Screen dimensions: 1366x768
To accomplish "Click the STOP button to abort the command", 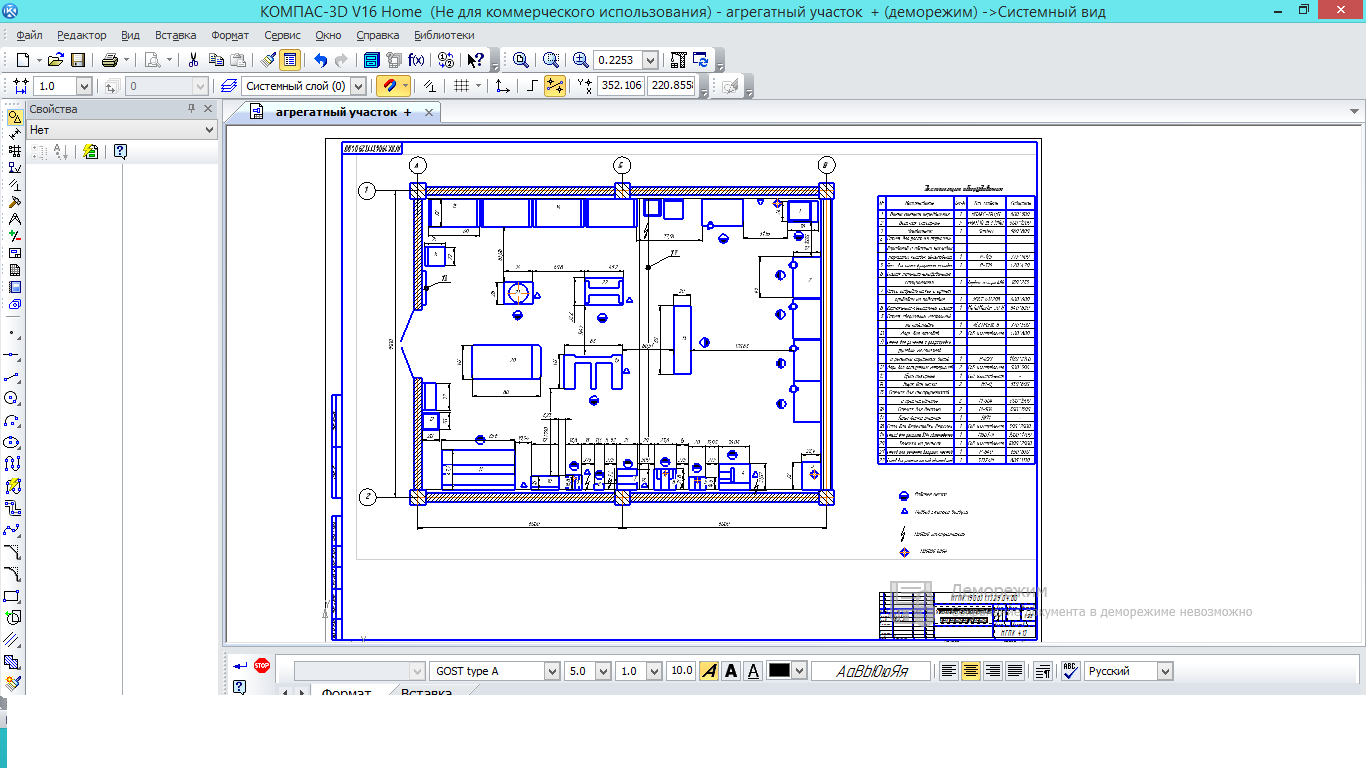I will [x=262, y=665].
